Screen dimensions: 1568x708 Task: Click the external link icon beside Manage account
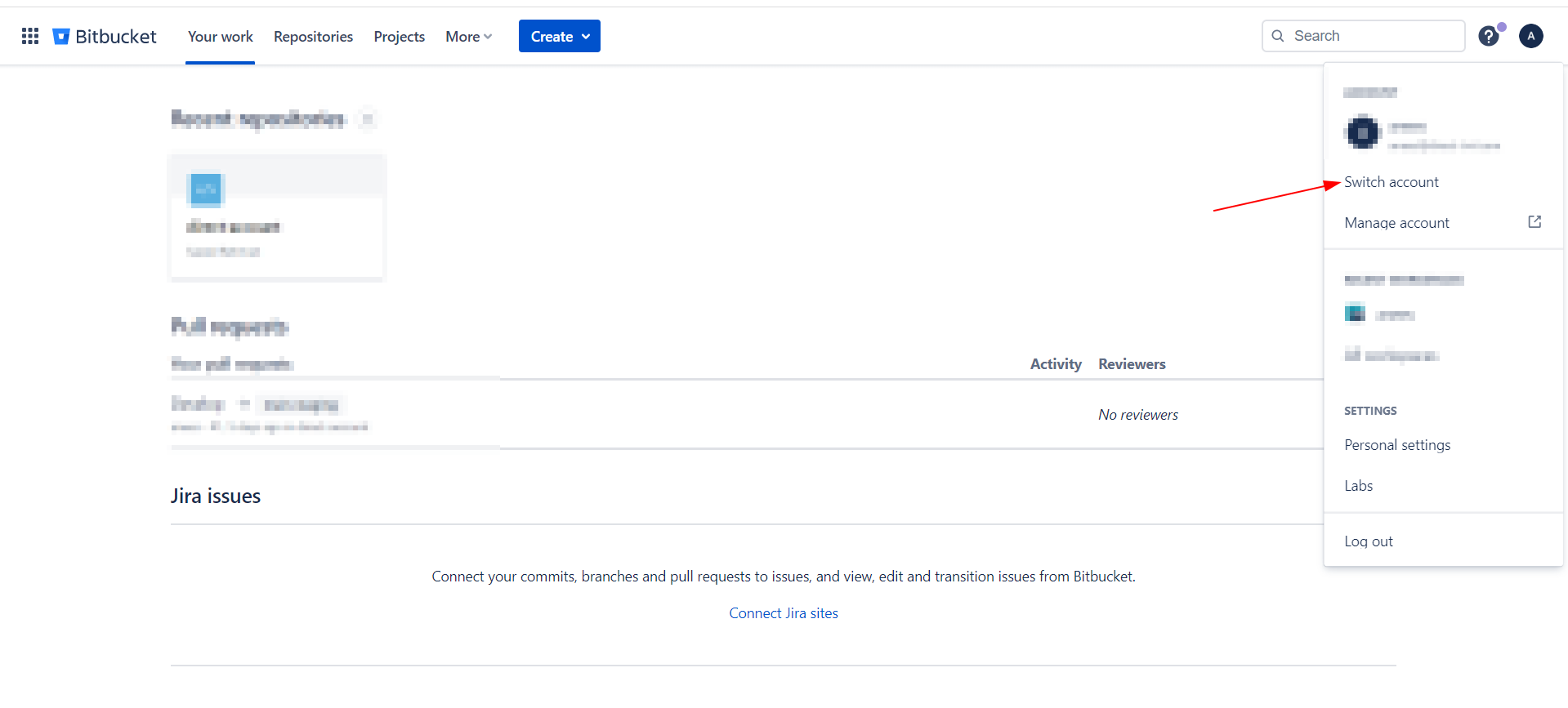tap(1534, 222)
